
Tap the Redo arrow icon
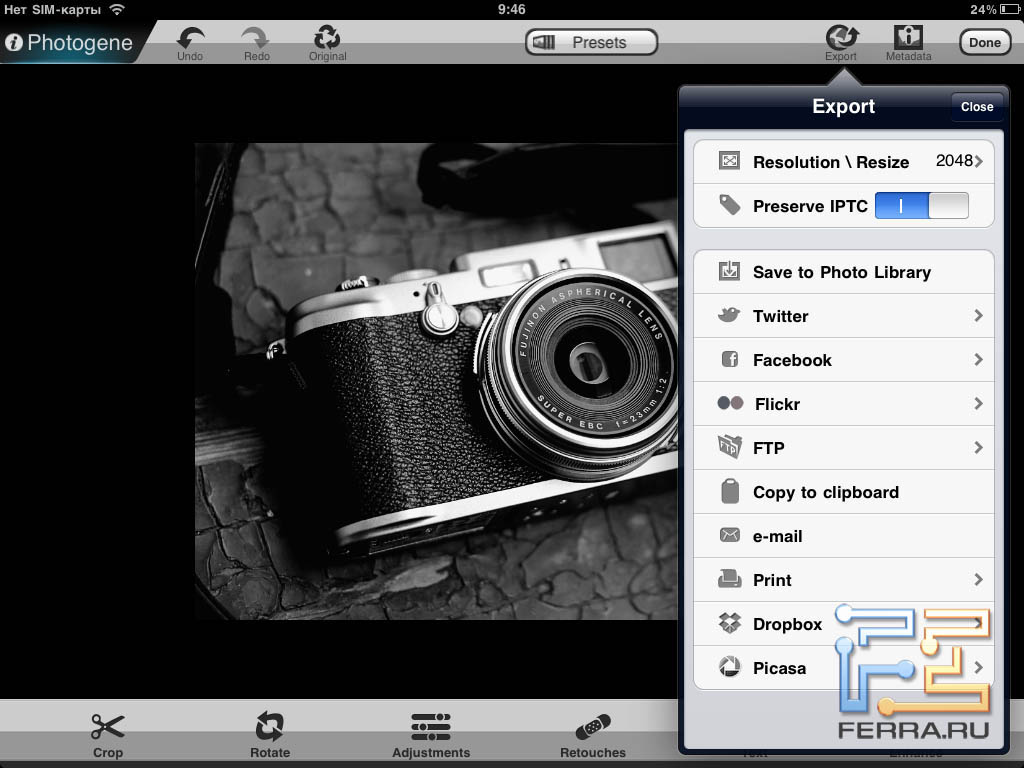256,38
